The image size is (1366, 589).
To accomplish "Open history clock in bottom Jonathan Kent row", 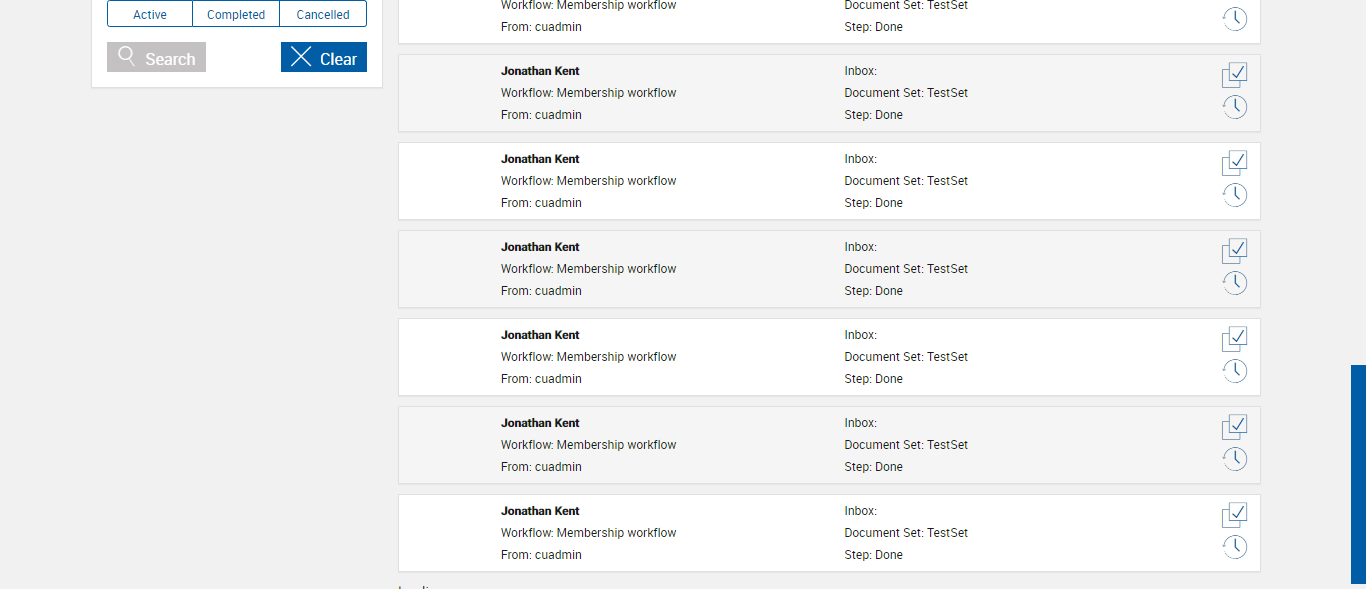I will point(1235,547).
